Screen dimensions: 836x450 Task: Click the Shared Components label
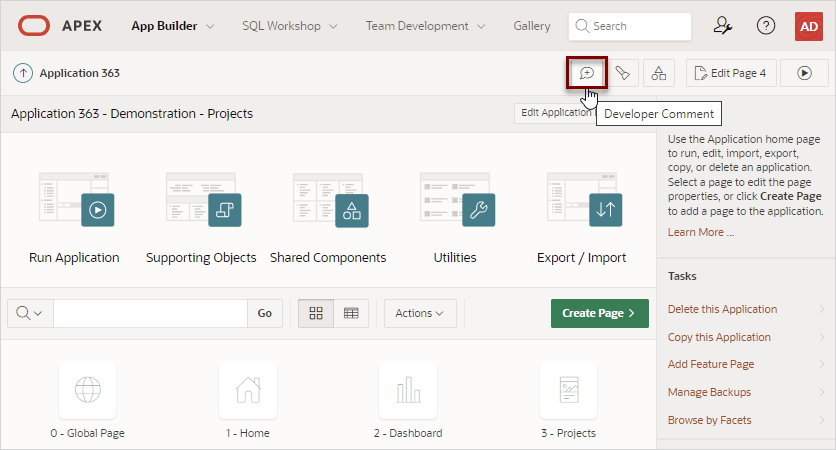328,258
